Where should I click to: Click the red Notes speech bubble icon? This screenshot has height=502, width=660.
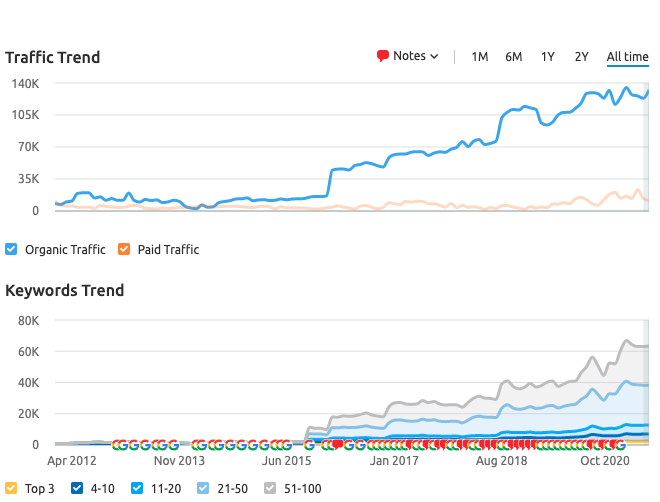(383, 56)
